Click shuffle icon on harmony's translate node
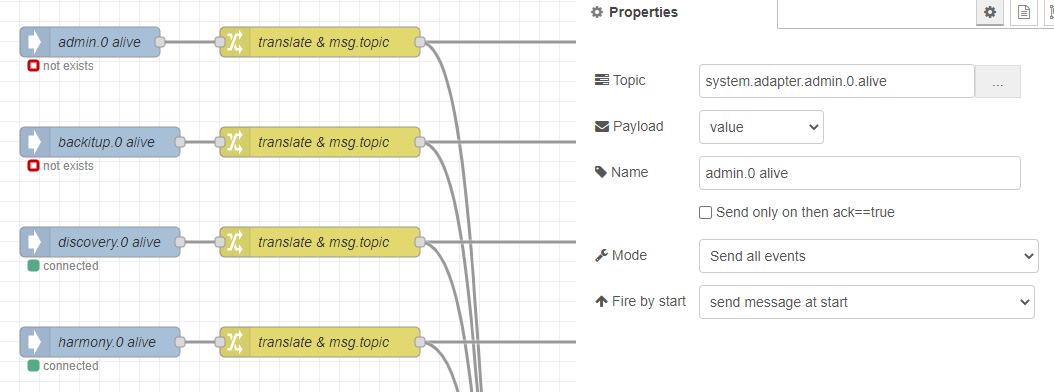Screen dimensions: 1054x392 [x=235, y=342]
